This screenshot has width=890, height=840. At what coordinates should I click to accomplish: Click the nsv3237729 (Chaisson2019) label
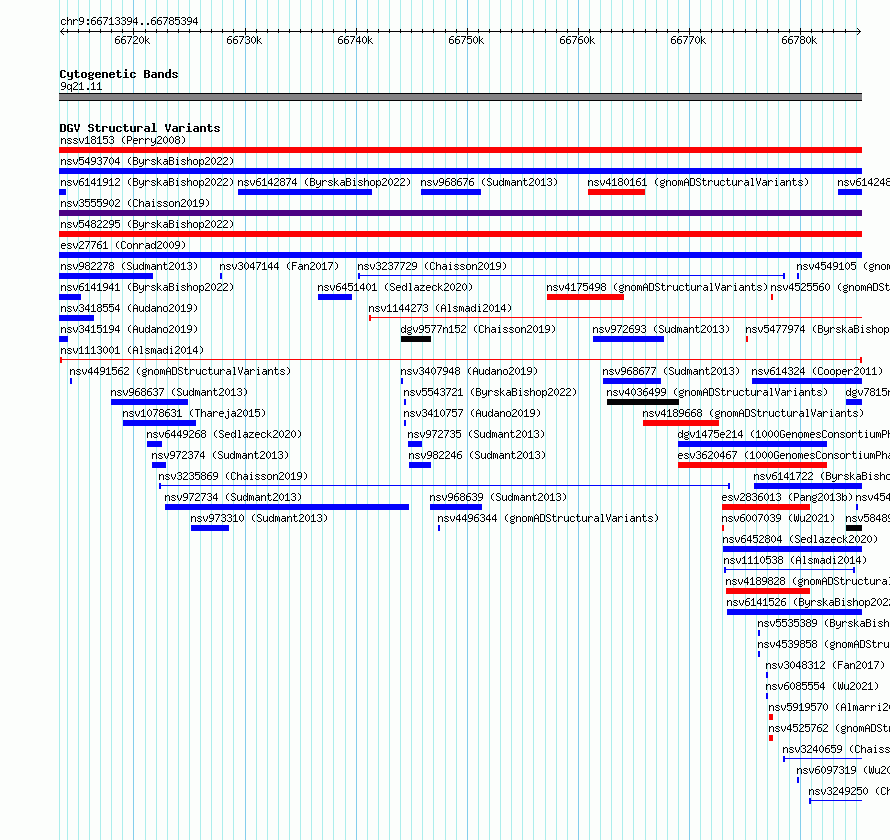pos(432,266)
